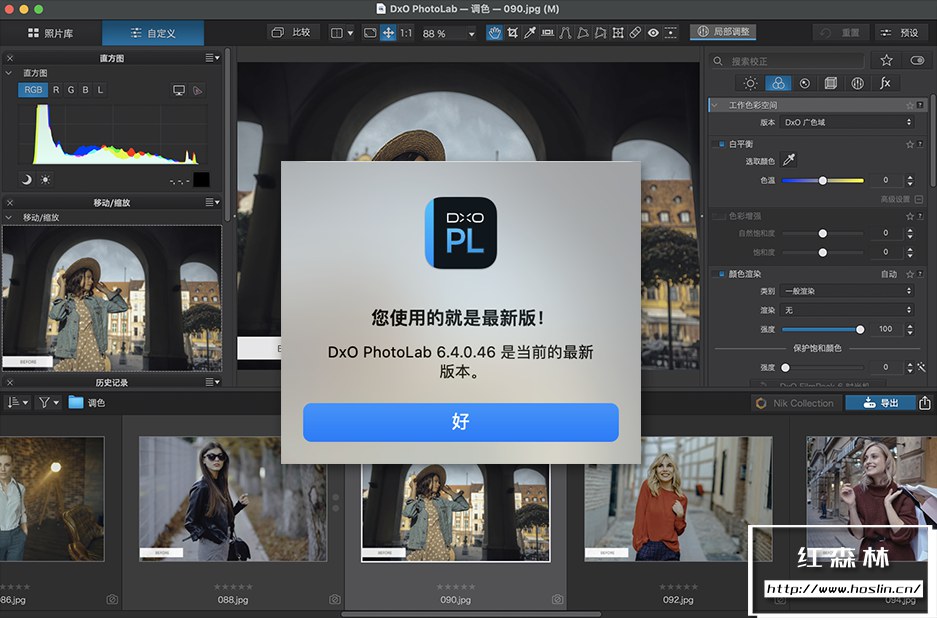Click the fx effects tab icon
This screenshot has width=937, height=618.
point(884,83)
